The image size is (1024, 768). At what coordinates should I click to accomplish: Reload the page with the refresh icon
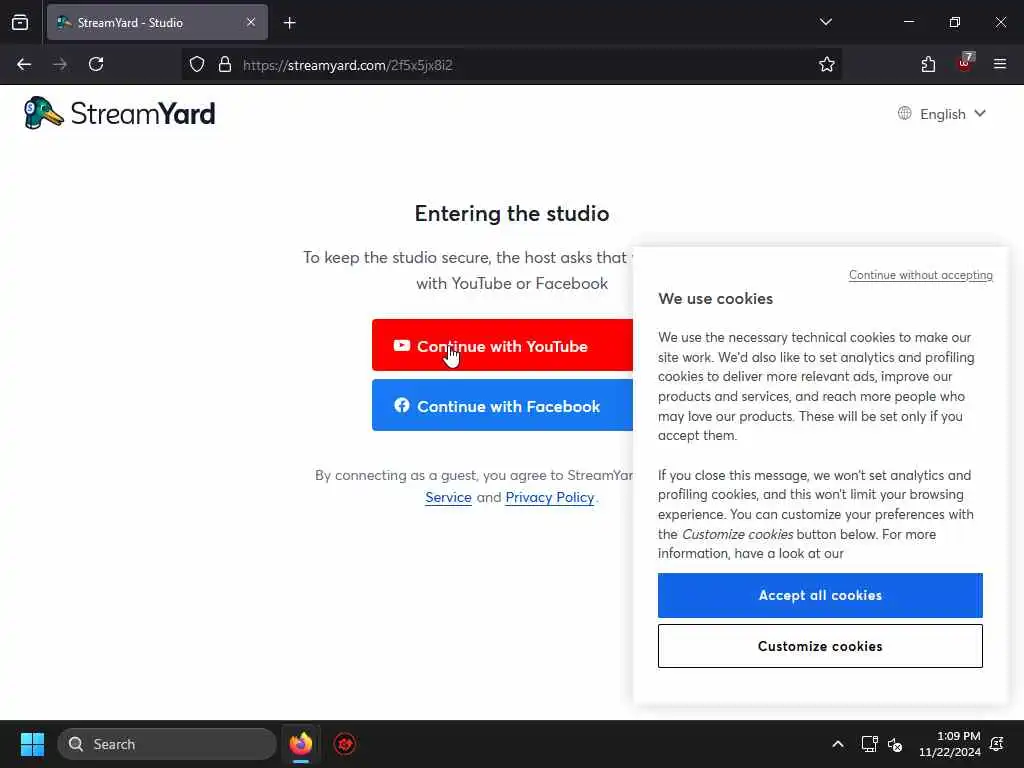[x=96, y=64]
